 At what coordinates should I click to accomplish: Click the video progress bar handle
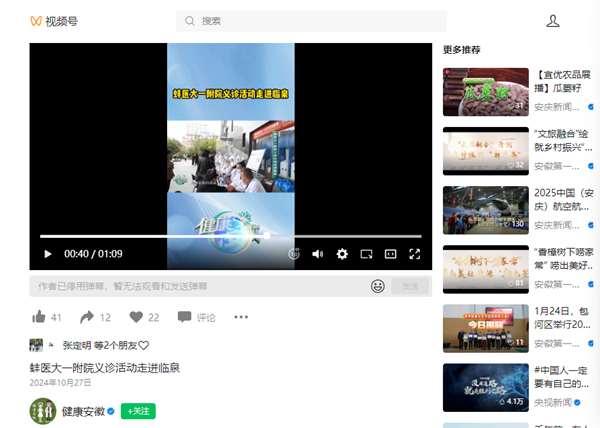tap(267, 236)
